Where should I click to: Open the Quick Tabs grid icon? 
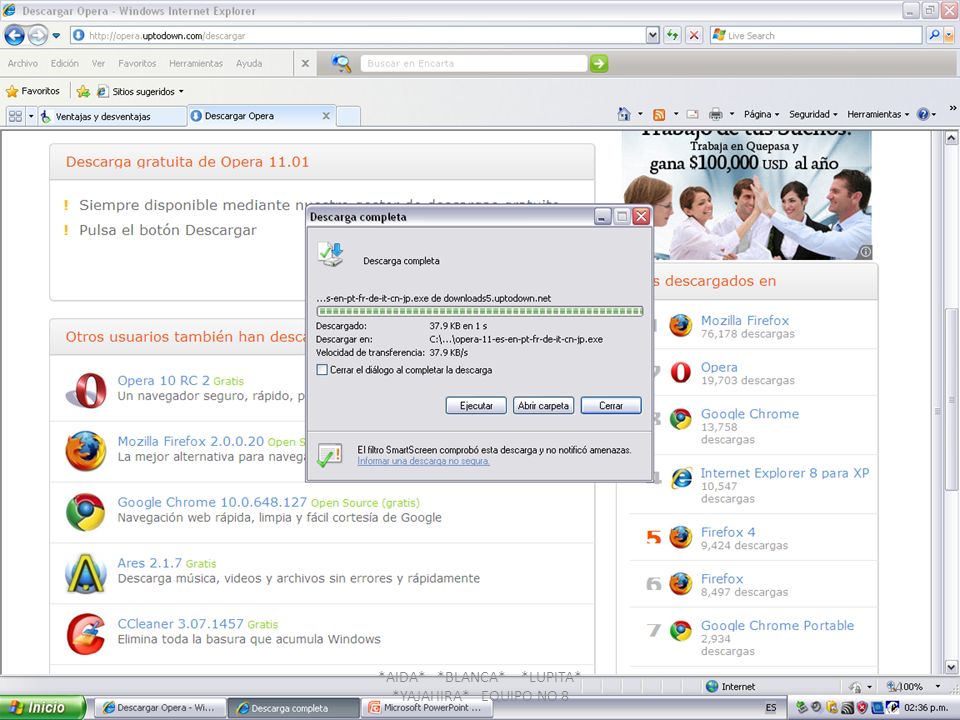click(x=15, y=116)
